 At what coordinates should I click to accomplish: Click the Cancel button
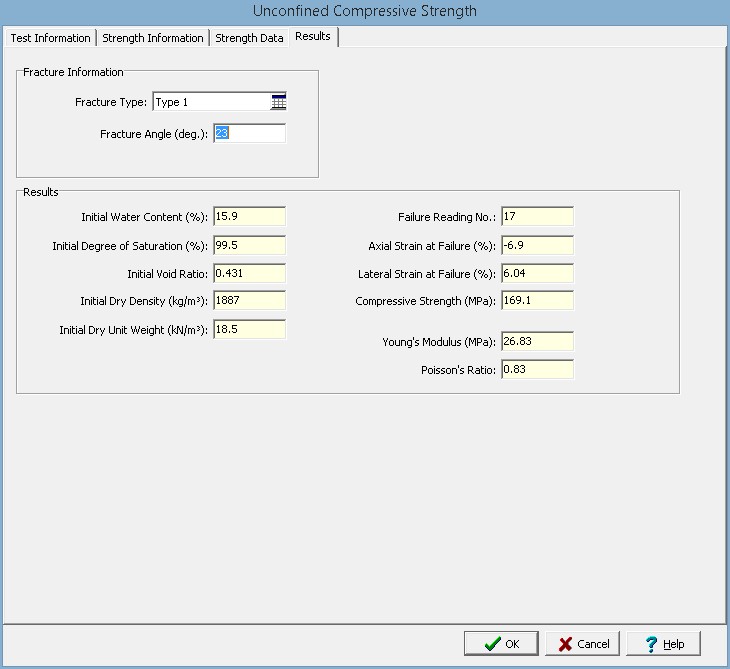(x=584, y=644)
